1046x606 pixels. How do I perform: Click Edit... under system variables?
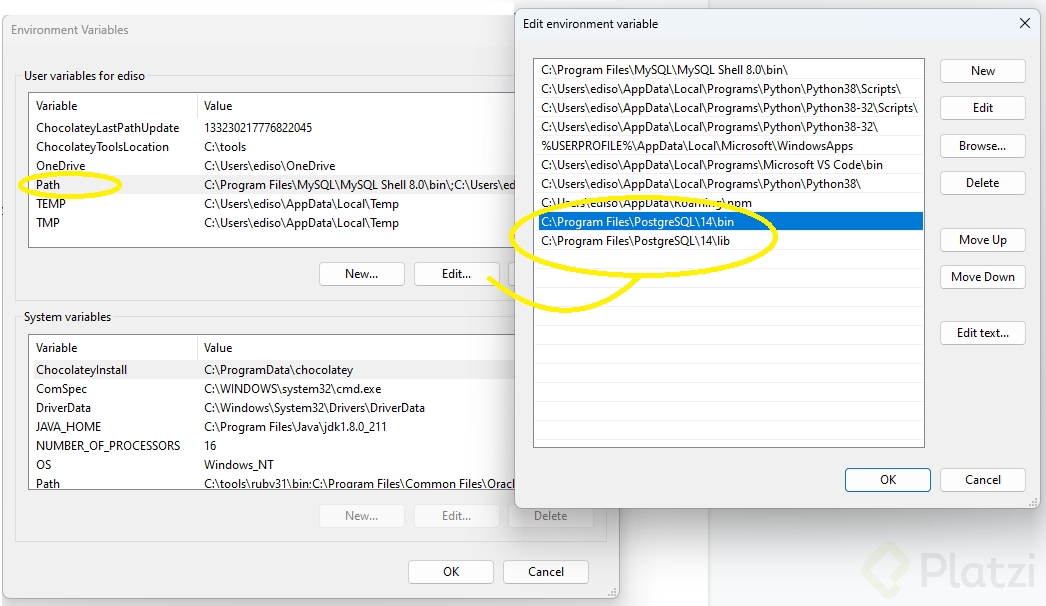(x=456, y=516)
